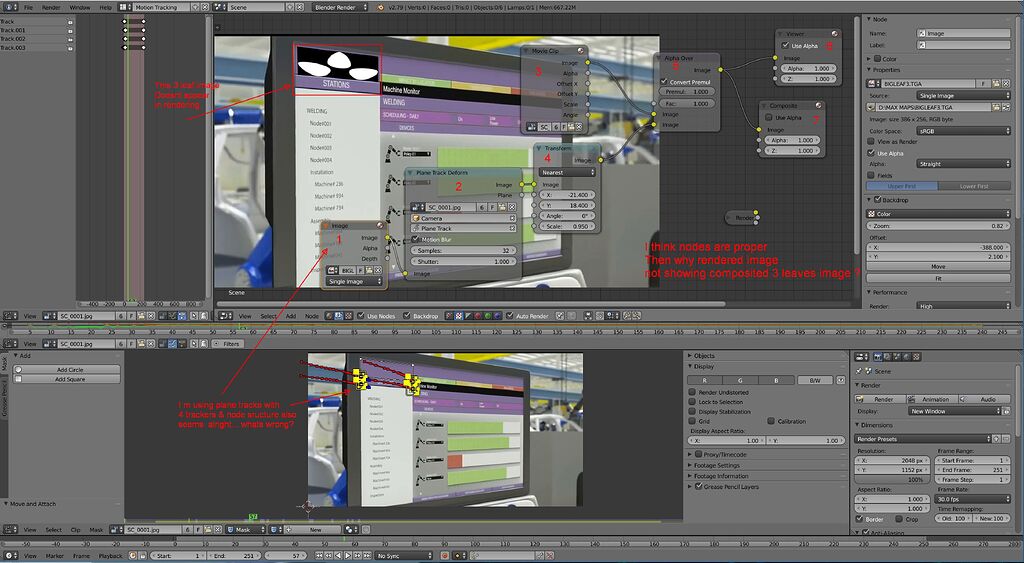
Task: Adjust the backdrop Zoom slider
Action: (938, 226)
